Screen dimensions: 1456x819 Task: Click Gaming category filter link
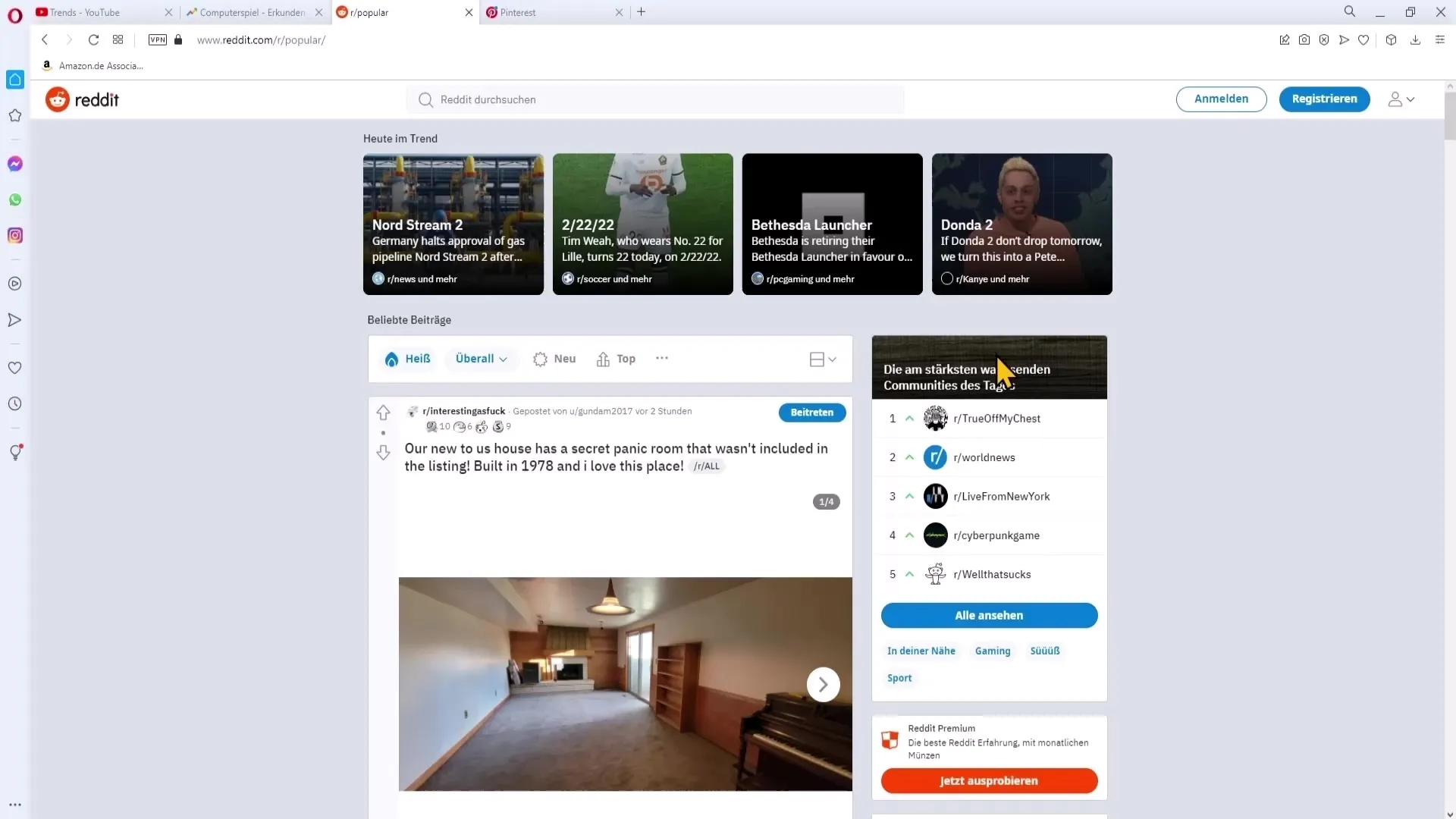click(x=993, y=650)
